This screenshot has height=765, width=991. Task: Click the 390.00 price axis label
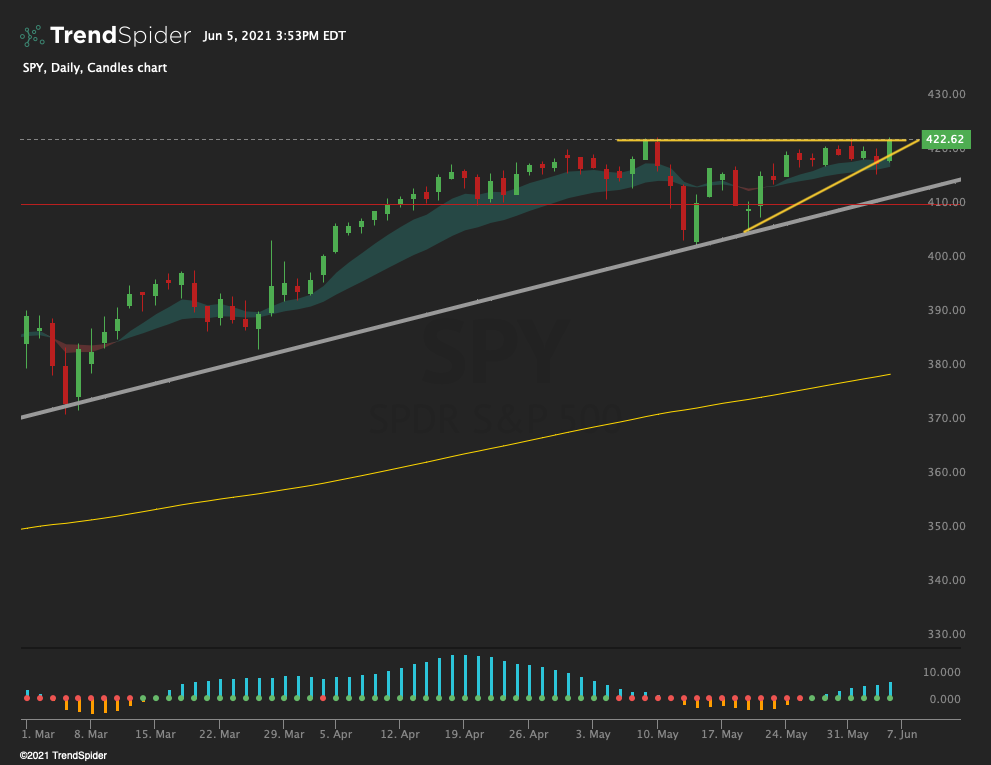946,310
